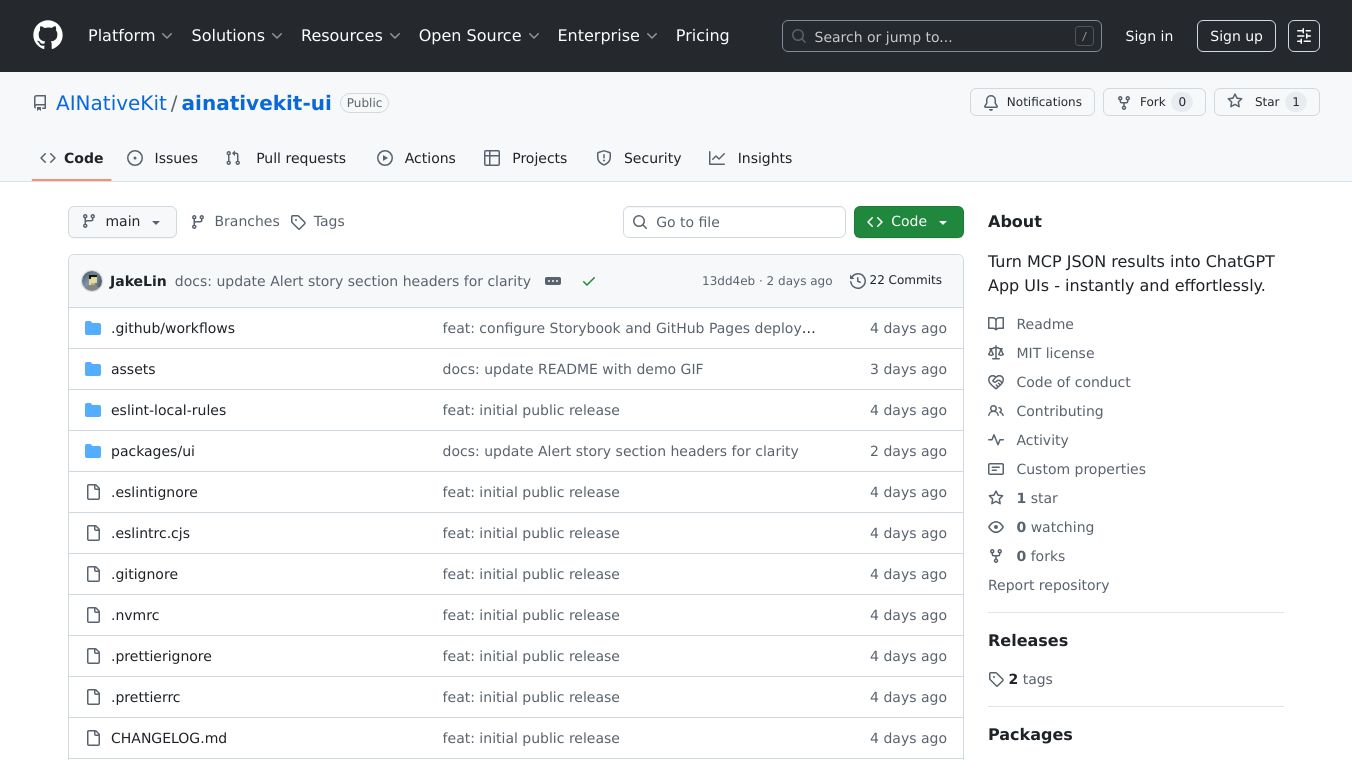The width and height of the screenshot is (1352, 760).
Task: Click JakeLin's avatar thumbnail
Action: pyautogui.click(x=92, y=281)
